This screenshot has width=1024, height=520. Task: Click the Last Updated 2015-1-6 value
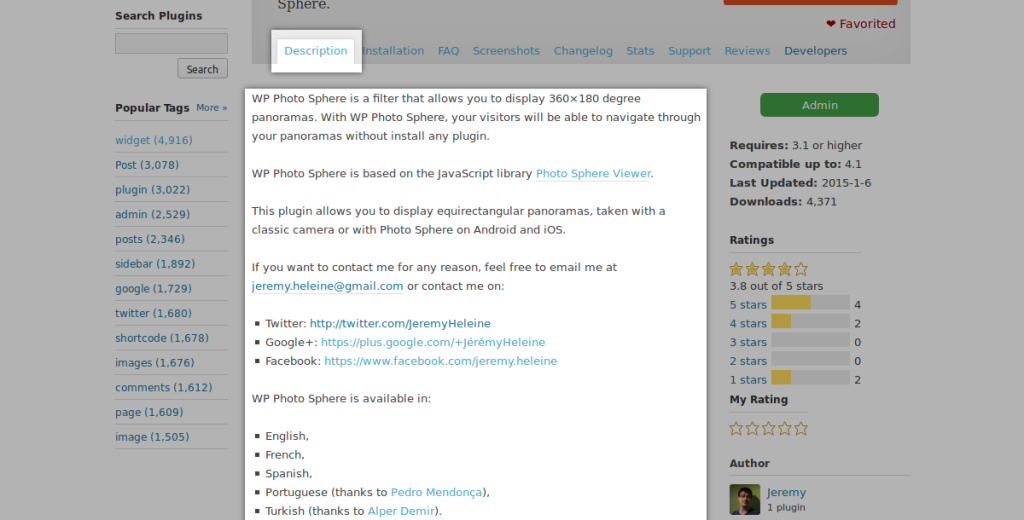click(x=846, y=183)
